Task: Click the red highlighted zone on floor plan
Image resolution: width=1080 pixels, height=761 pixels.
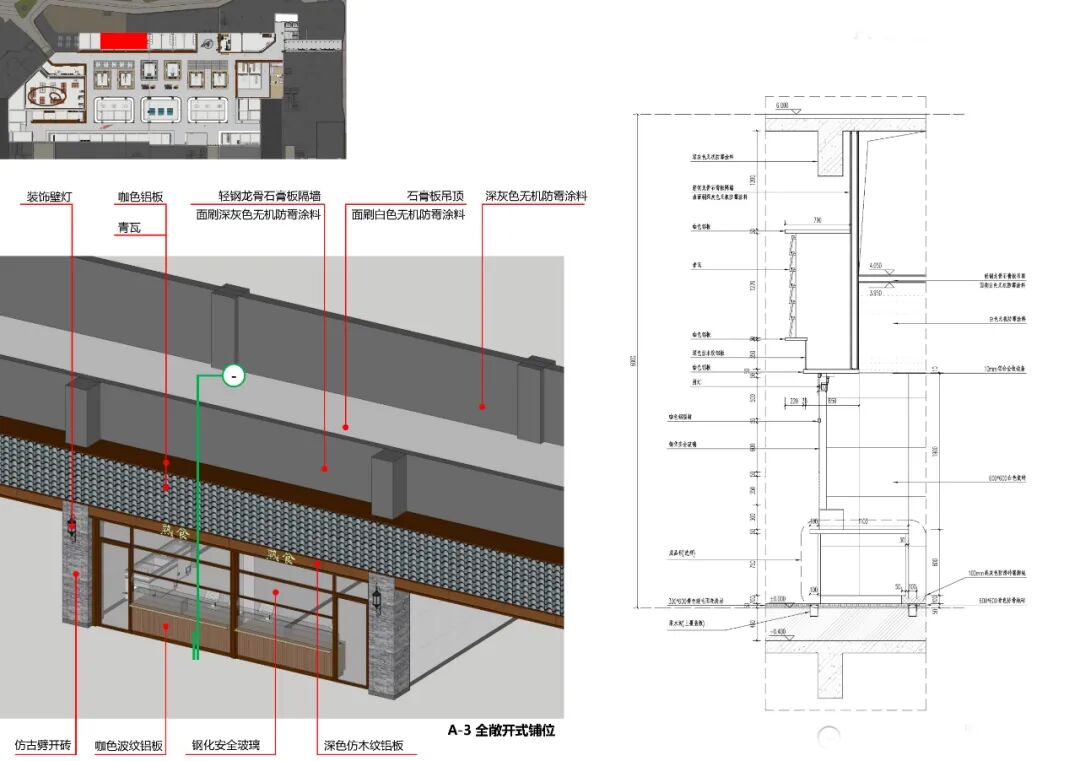Action: click(x=124, y=40)
